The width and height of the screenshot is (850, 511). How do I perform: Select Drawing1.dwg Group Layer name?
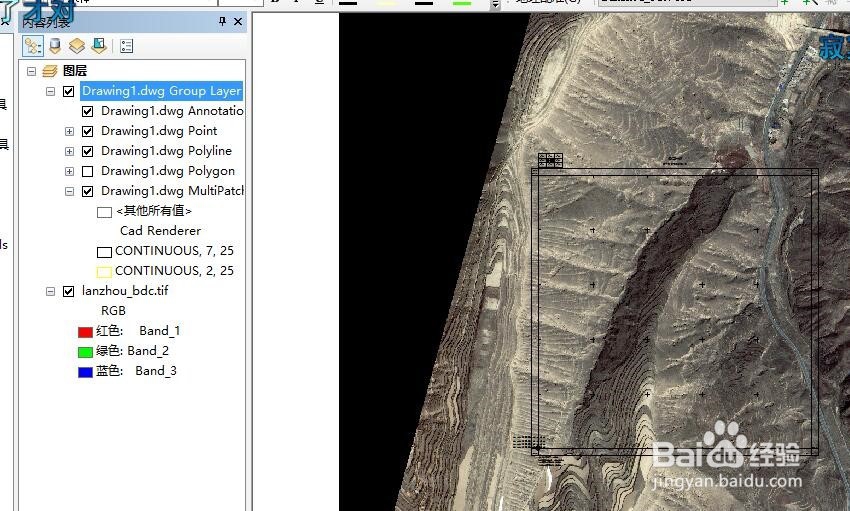click(162, 91)
